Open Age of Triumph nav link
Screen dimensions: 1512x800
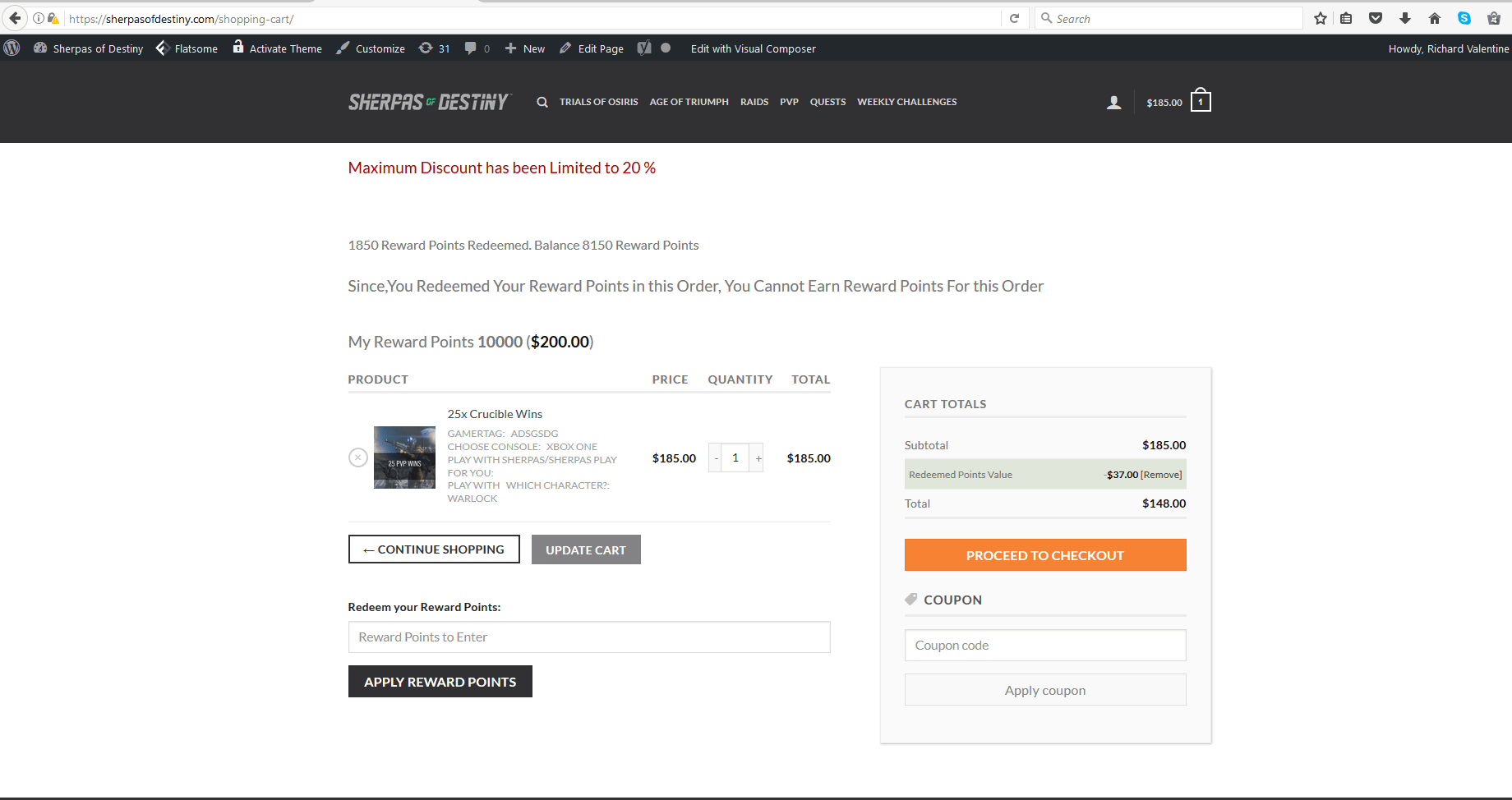(x=689, y=102)
